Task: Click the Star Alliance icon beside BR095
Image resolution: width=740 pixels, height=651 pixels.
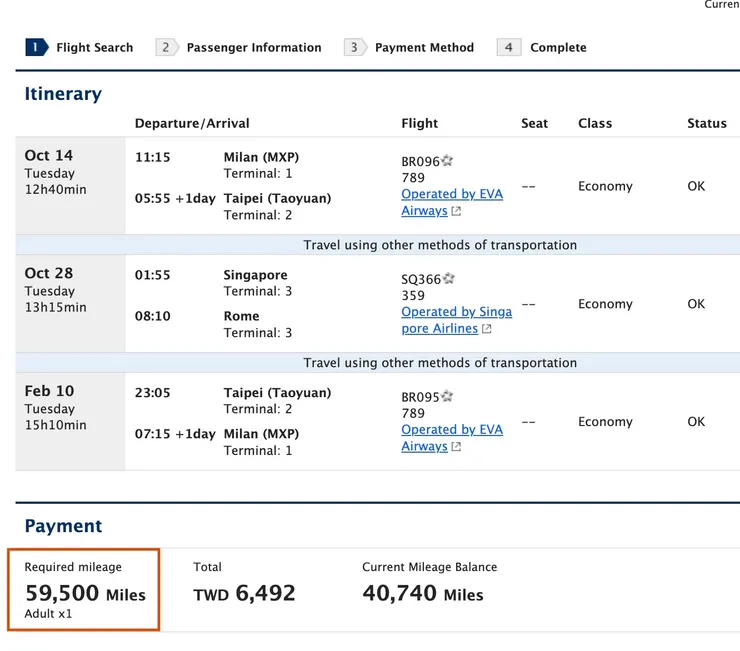Action: tap(448, 397)
